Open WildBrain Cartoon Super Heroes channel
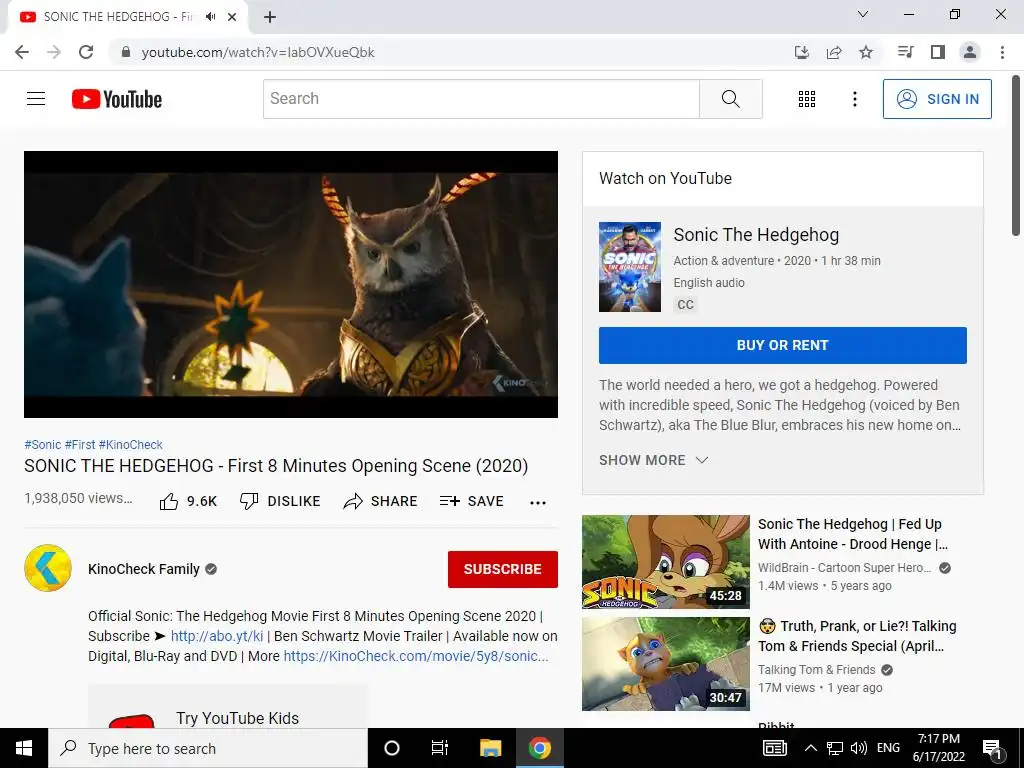 point(844,568)
